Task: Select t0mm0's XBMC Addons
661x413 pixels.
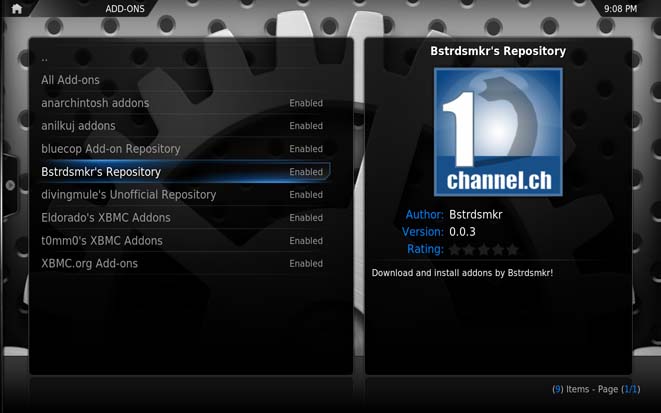Action: (185, 241)
